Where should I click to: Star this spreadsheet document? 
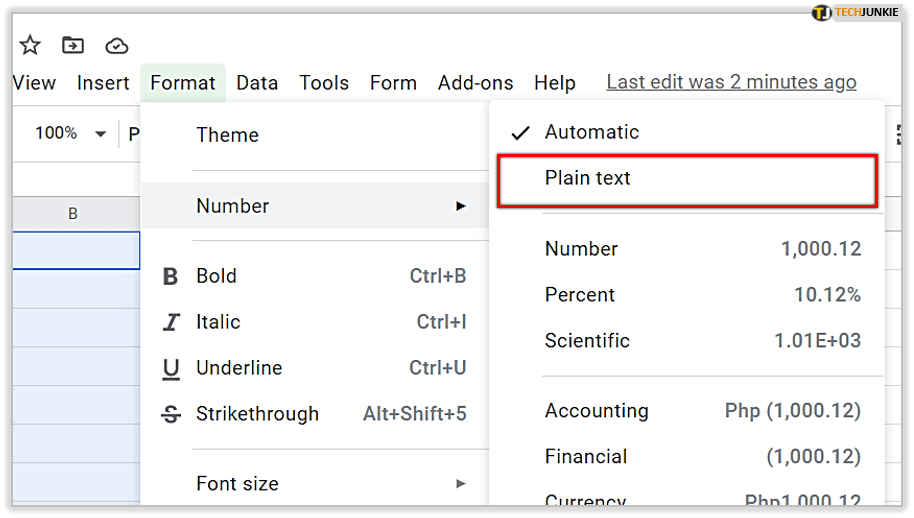tap(30, 45)
